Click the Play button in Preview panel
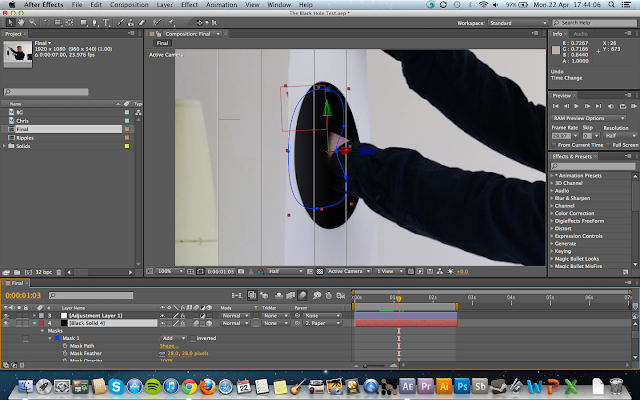The width and height of the screenshot is (640, 400). 577,106
